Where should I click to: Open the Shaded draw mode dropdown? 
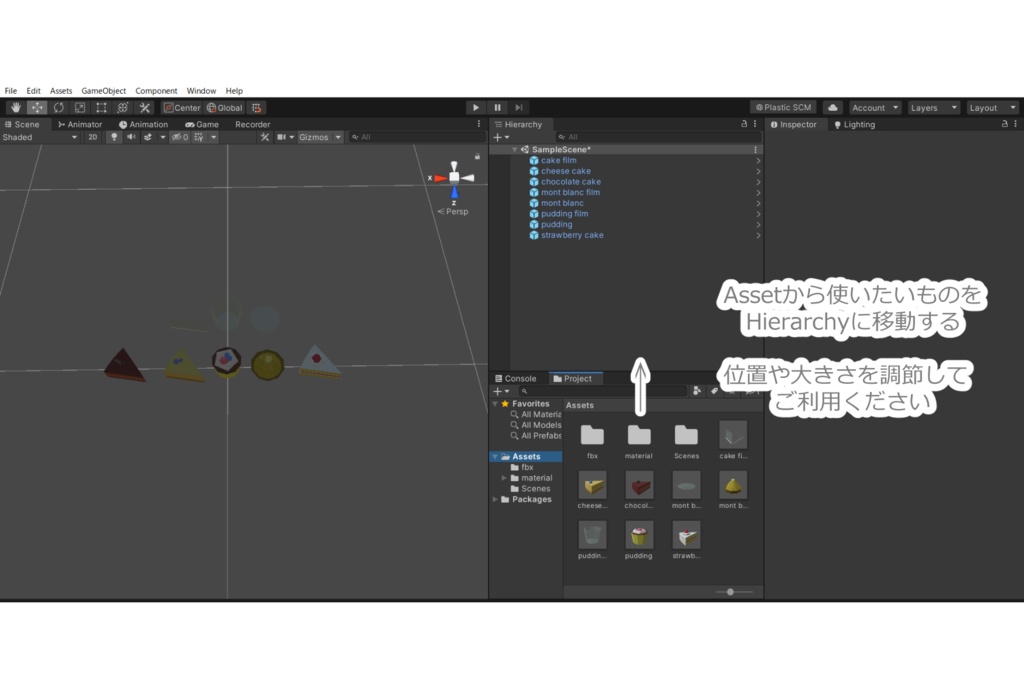click(x=40, y=137)
